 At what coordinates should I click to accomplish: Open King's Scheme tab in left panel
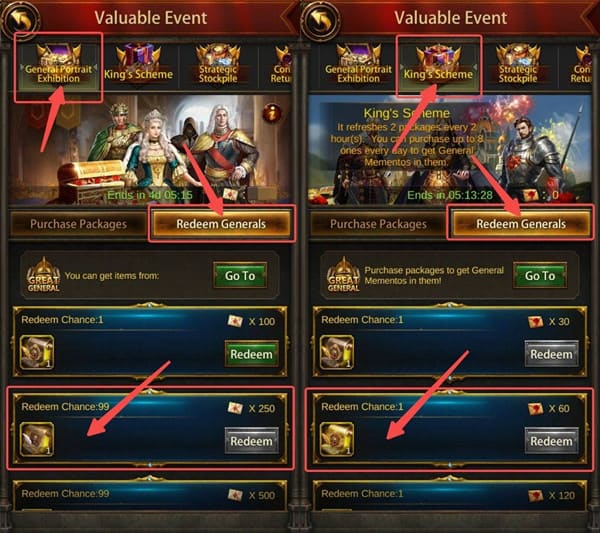(x=139, y=63)
